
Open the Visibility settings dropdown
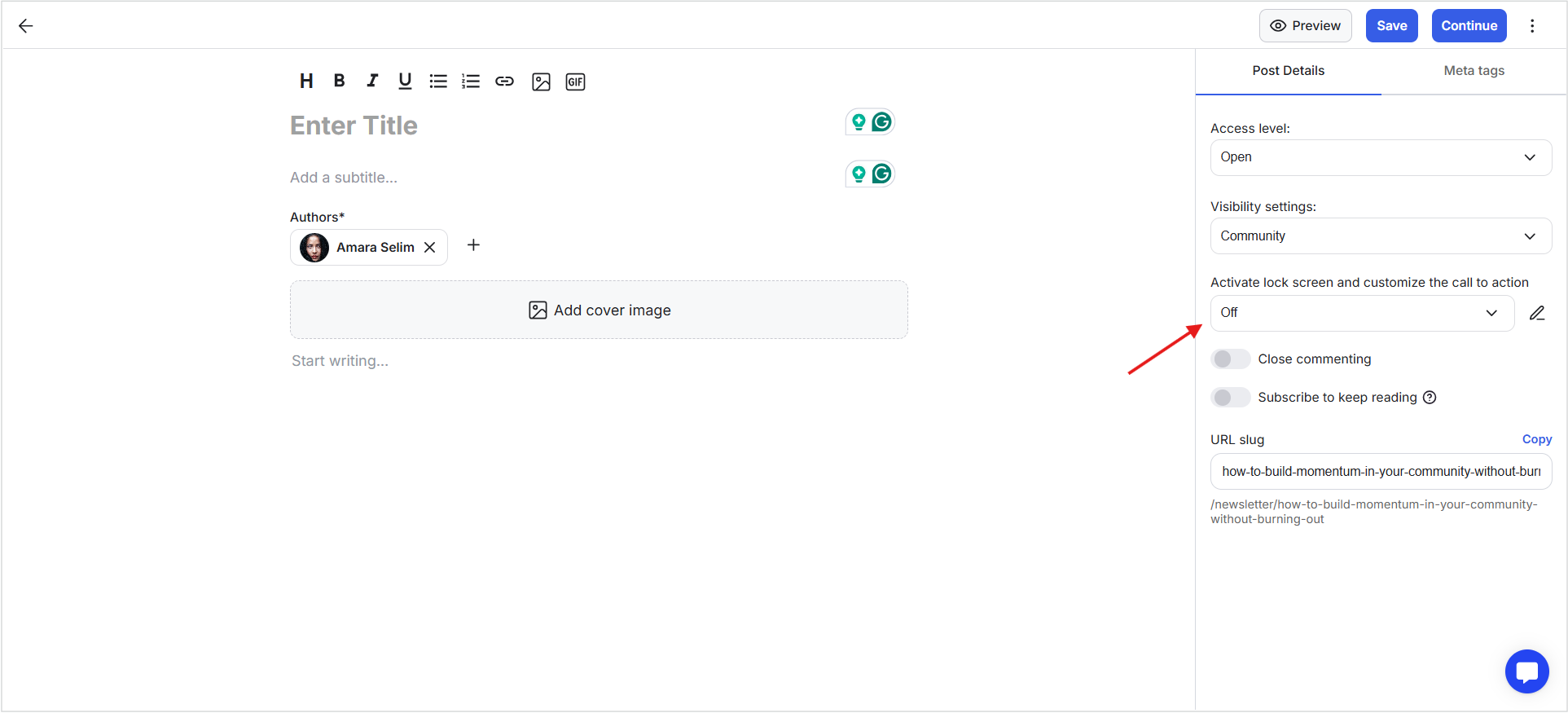click(x=1381, y=235)
